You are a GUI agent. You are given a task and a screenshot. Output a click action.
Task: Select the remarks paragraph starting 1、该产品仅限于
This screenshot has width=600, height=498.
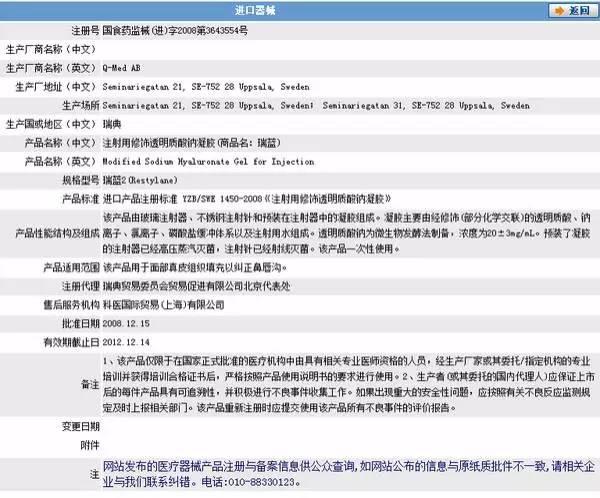point(348,384)
